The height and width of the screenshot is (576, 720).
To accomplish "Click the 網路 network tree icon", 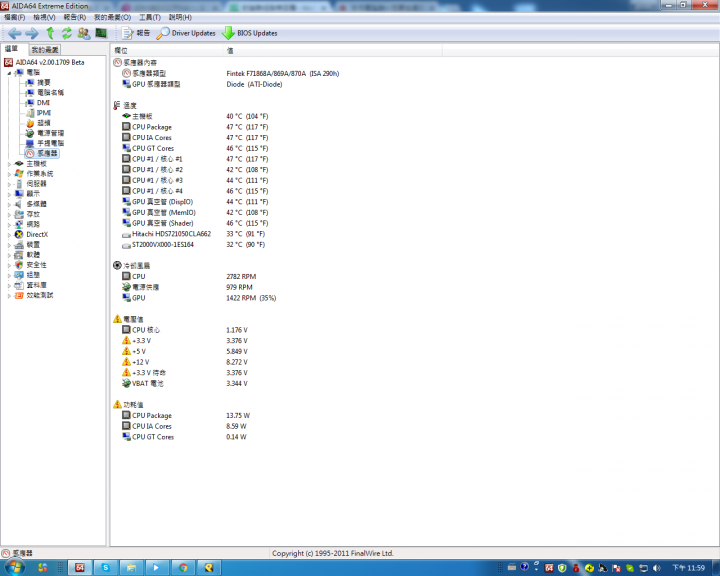I will 19,225.
